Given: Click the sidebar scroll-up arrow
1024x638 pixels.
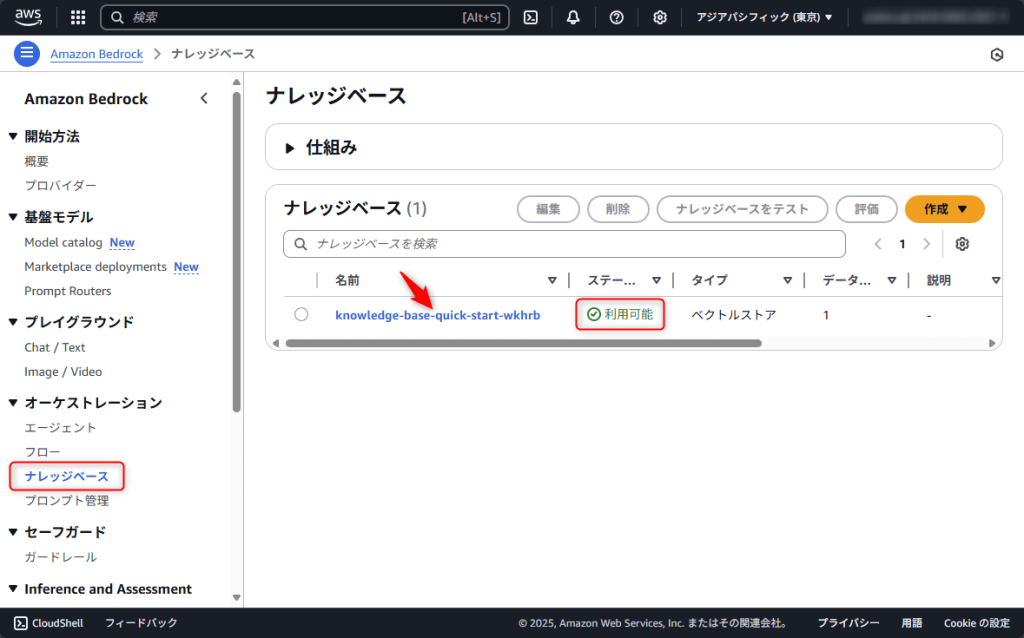Looking at the screenshot, I should [236, 82].
